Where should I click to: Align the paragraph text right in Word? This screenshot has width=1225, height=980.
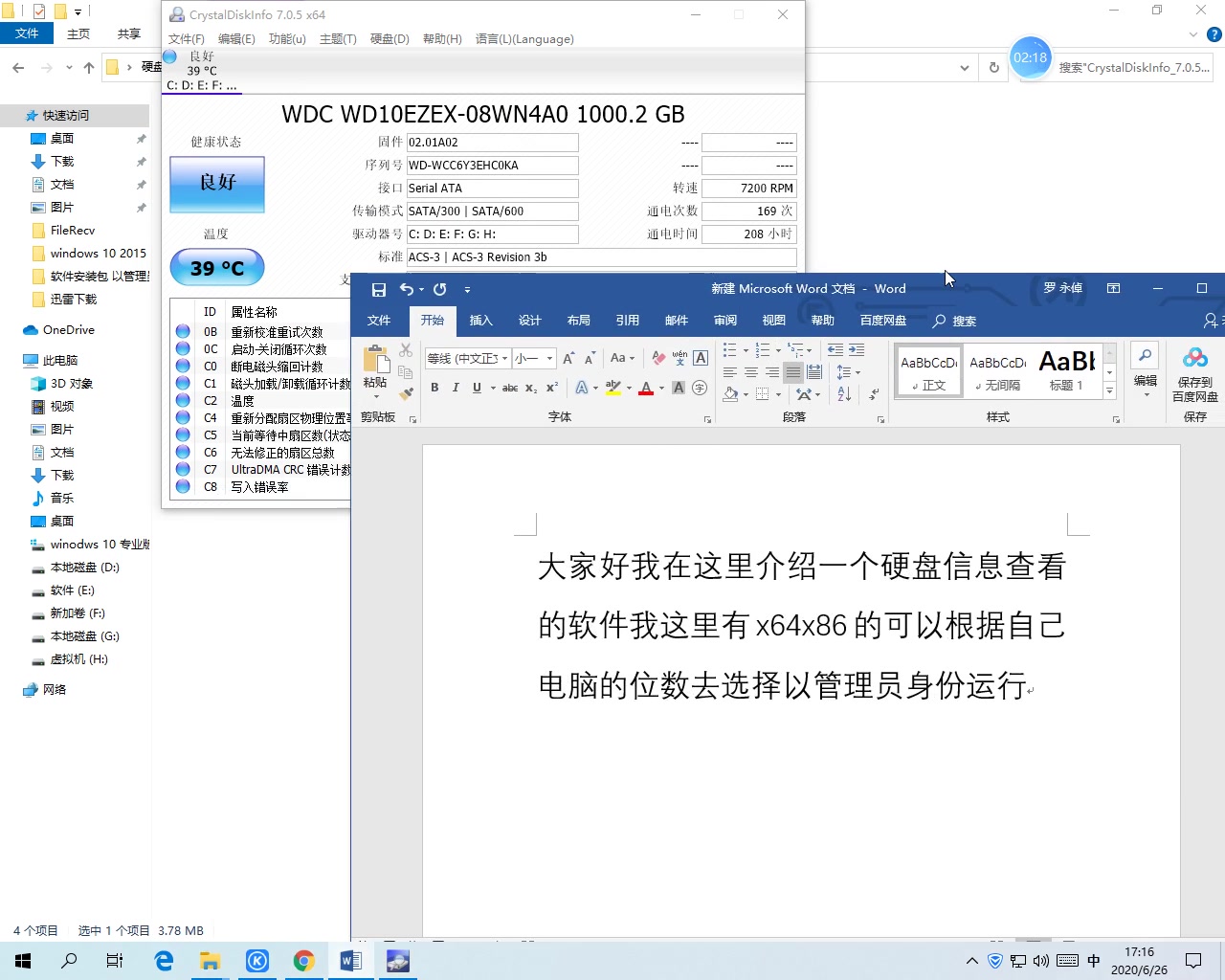(772, 372)
